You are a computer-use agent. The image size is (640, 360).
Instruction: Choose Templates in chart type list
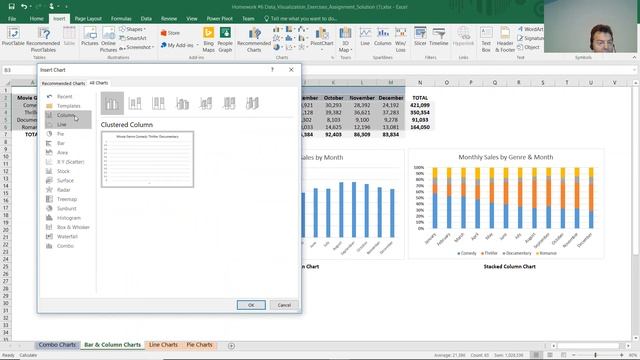pyautogui.click(x=68, y=106)
